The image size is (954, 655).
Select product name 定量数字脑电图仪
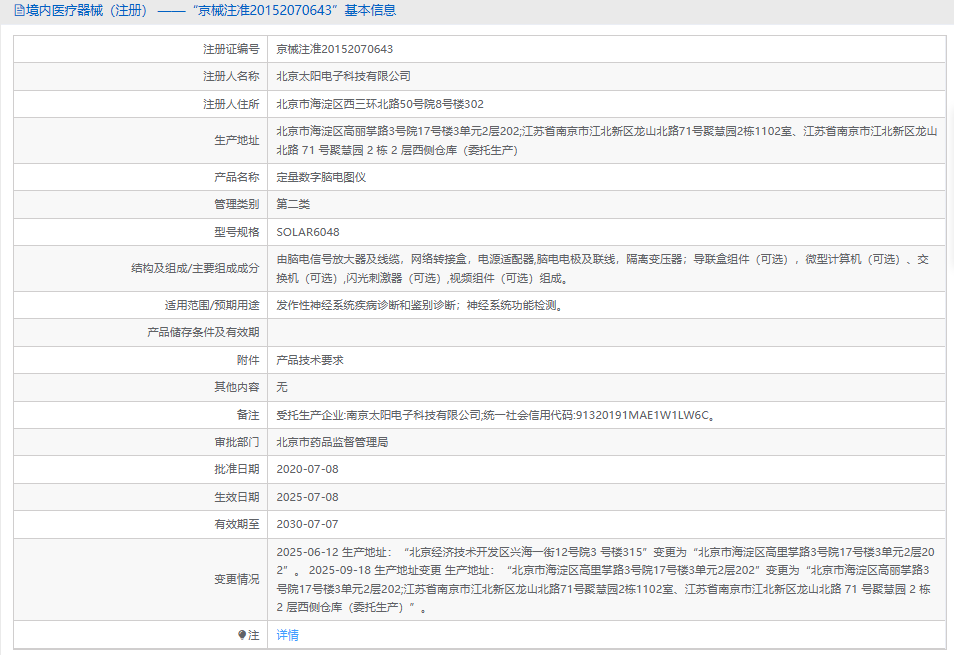pos(321,177)
